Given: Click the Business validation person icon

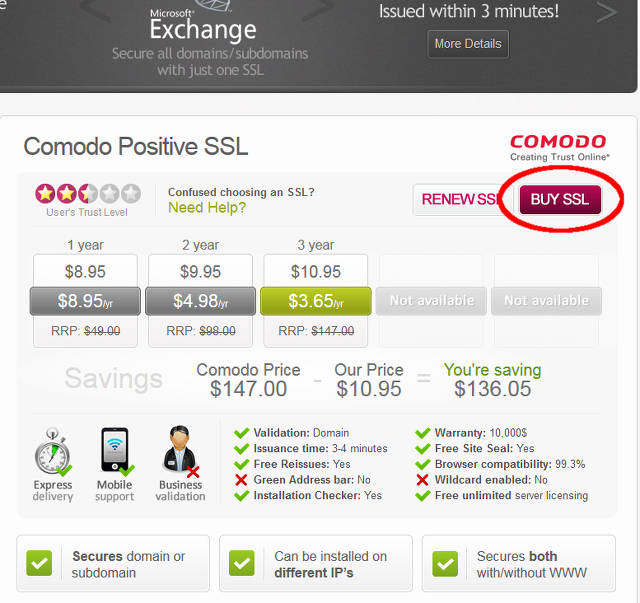Looking at the screenshot, I should coord(181,452).
